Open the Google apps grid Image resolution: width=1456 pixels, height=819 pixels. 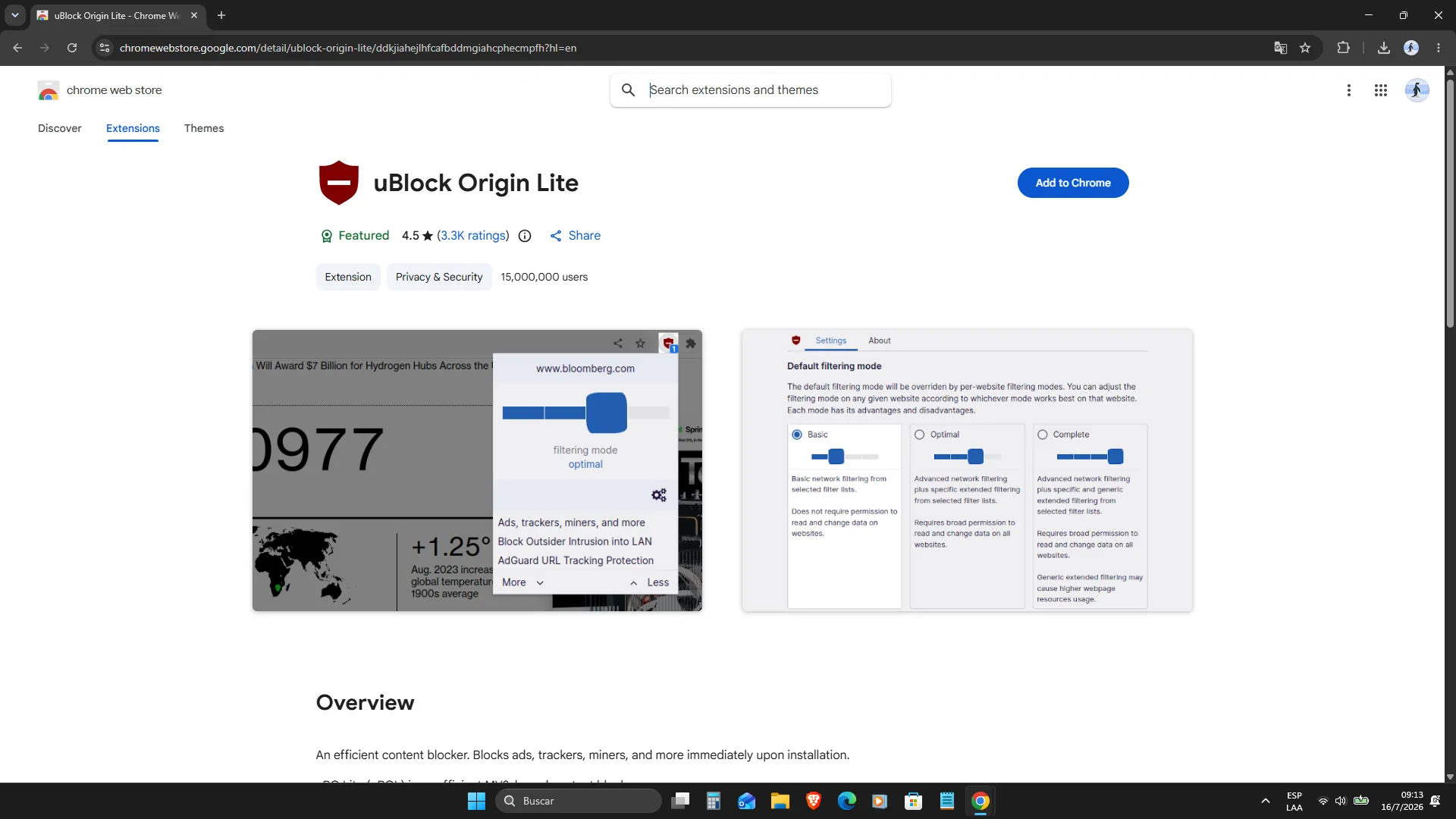1381,90
